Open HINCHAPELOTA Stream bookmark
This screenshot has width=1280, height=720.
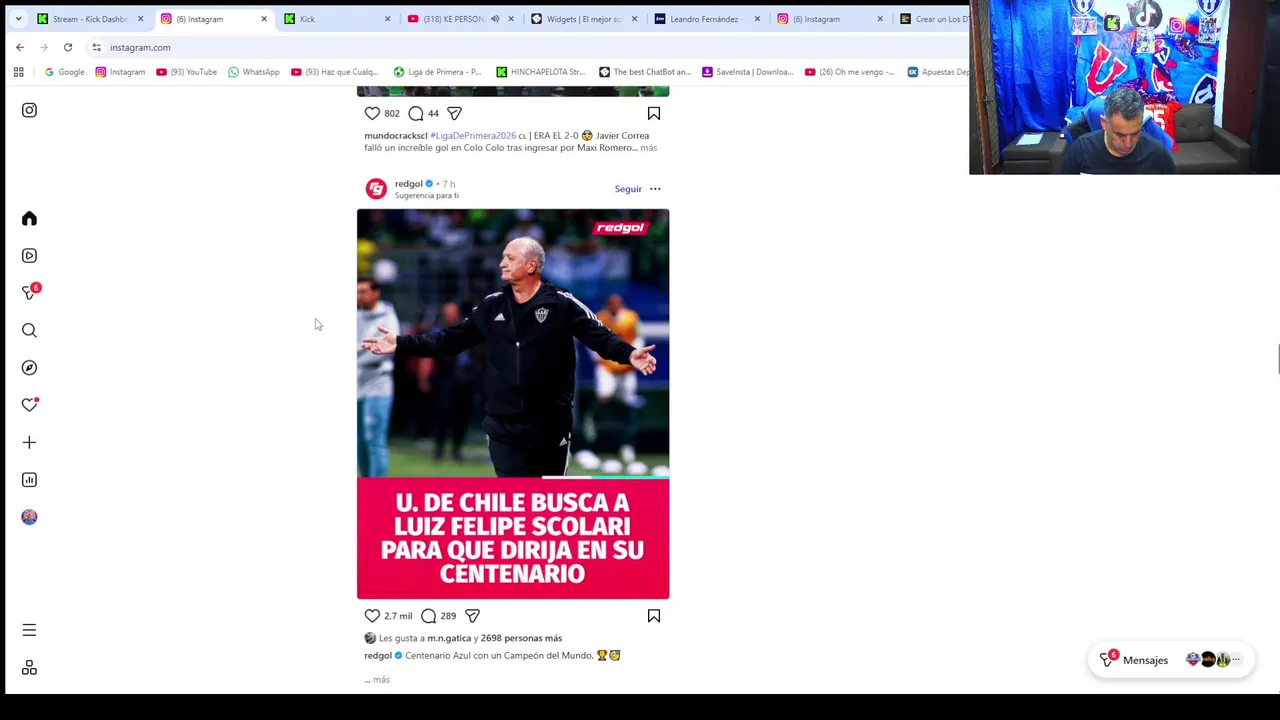(540, 72)
